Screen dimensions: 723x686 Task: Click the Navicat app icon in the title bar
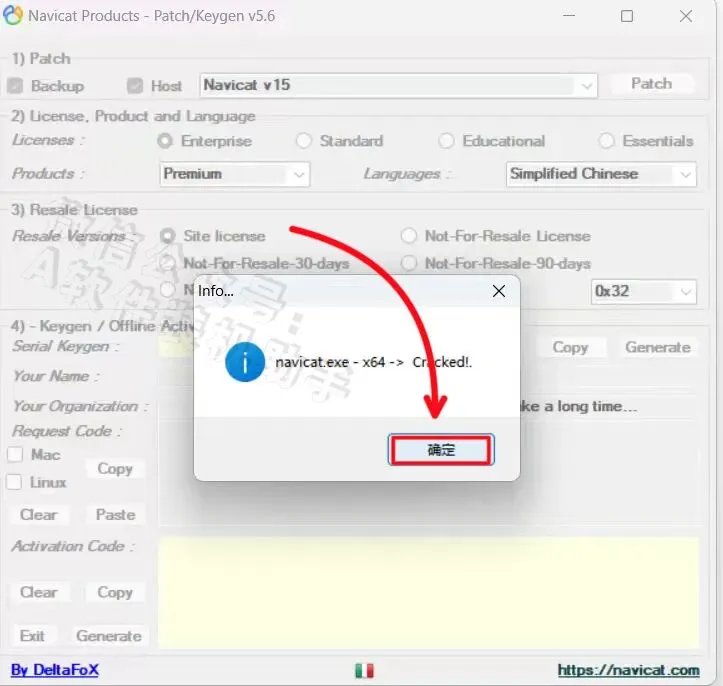click(x=12, y=15)
